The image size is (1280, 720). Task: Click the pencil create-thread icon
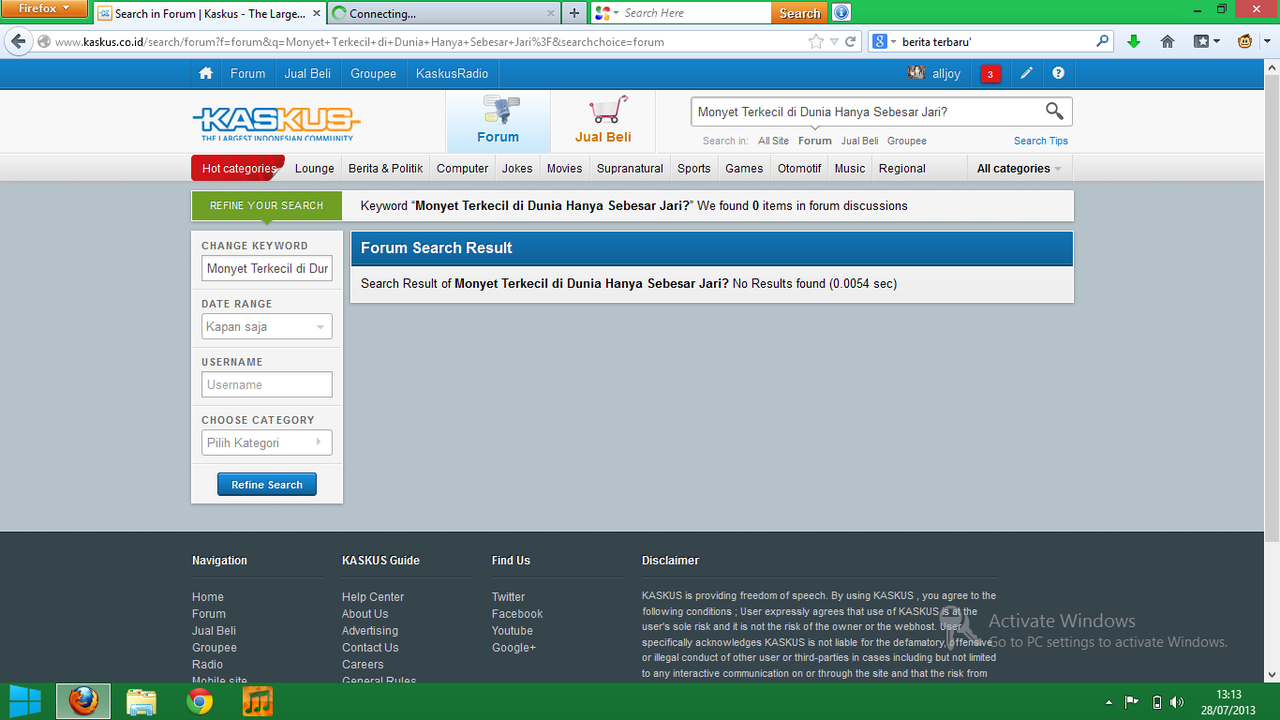(1026, 73)
